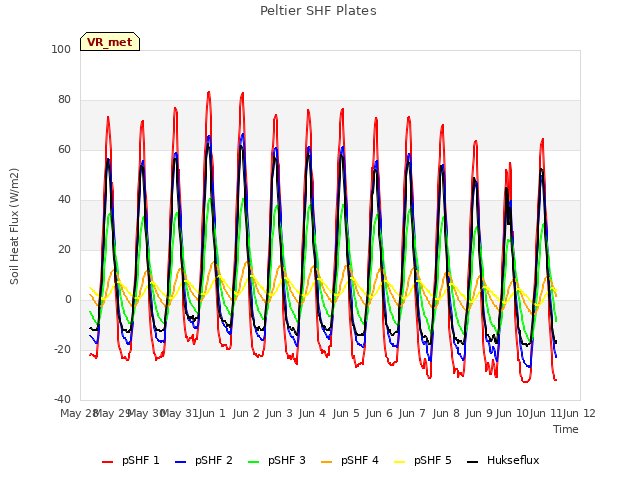Click the pSHF 1 red legend swatch
The width and height of the screenshot is (640, 480).
(107, 462)
